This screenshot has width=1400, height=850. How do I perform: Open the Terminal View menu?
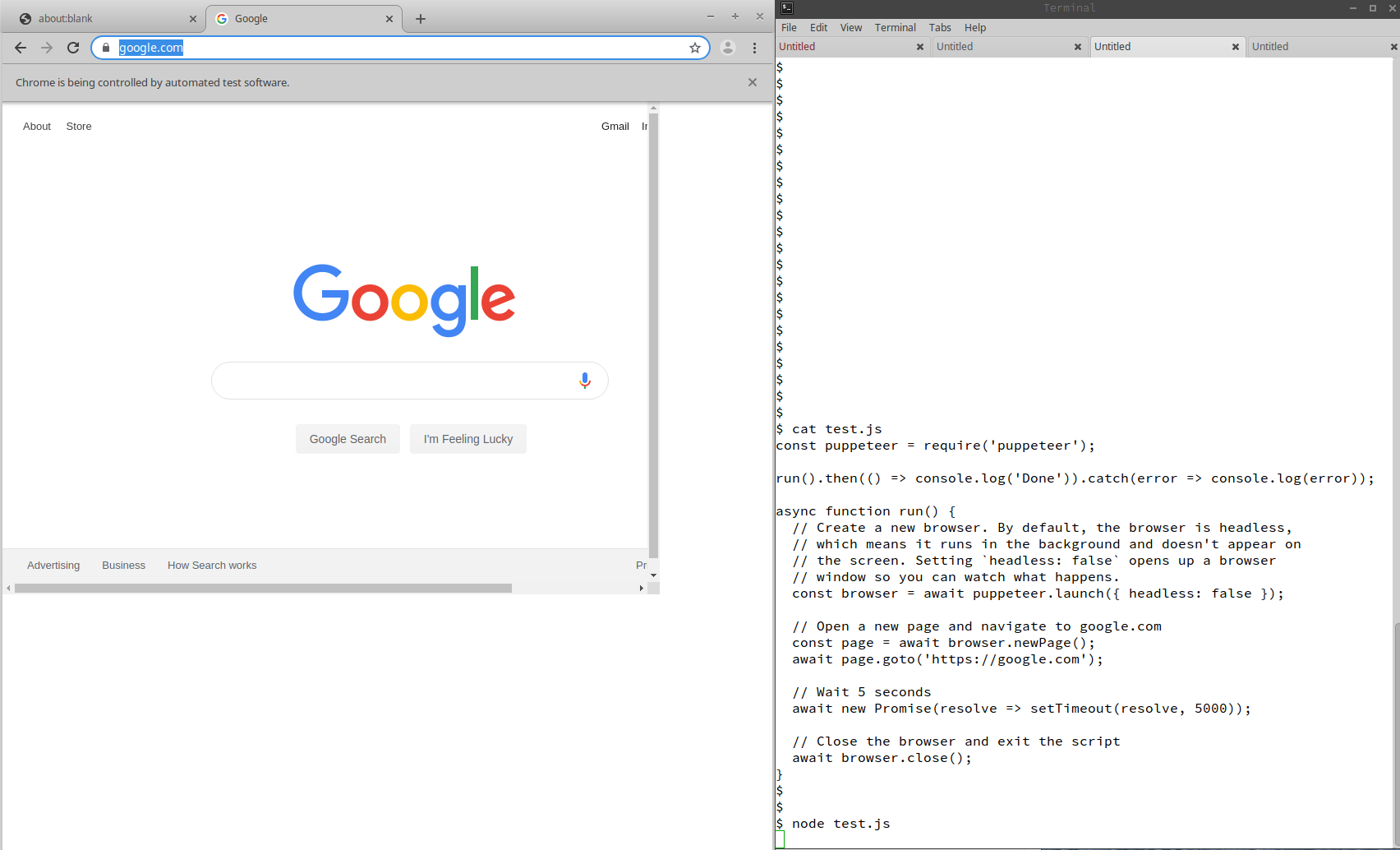click(851, 27)
